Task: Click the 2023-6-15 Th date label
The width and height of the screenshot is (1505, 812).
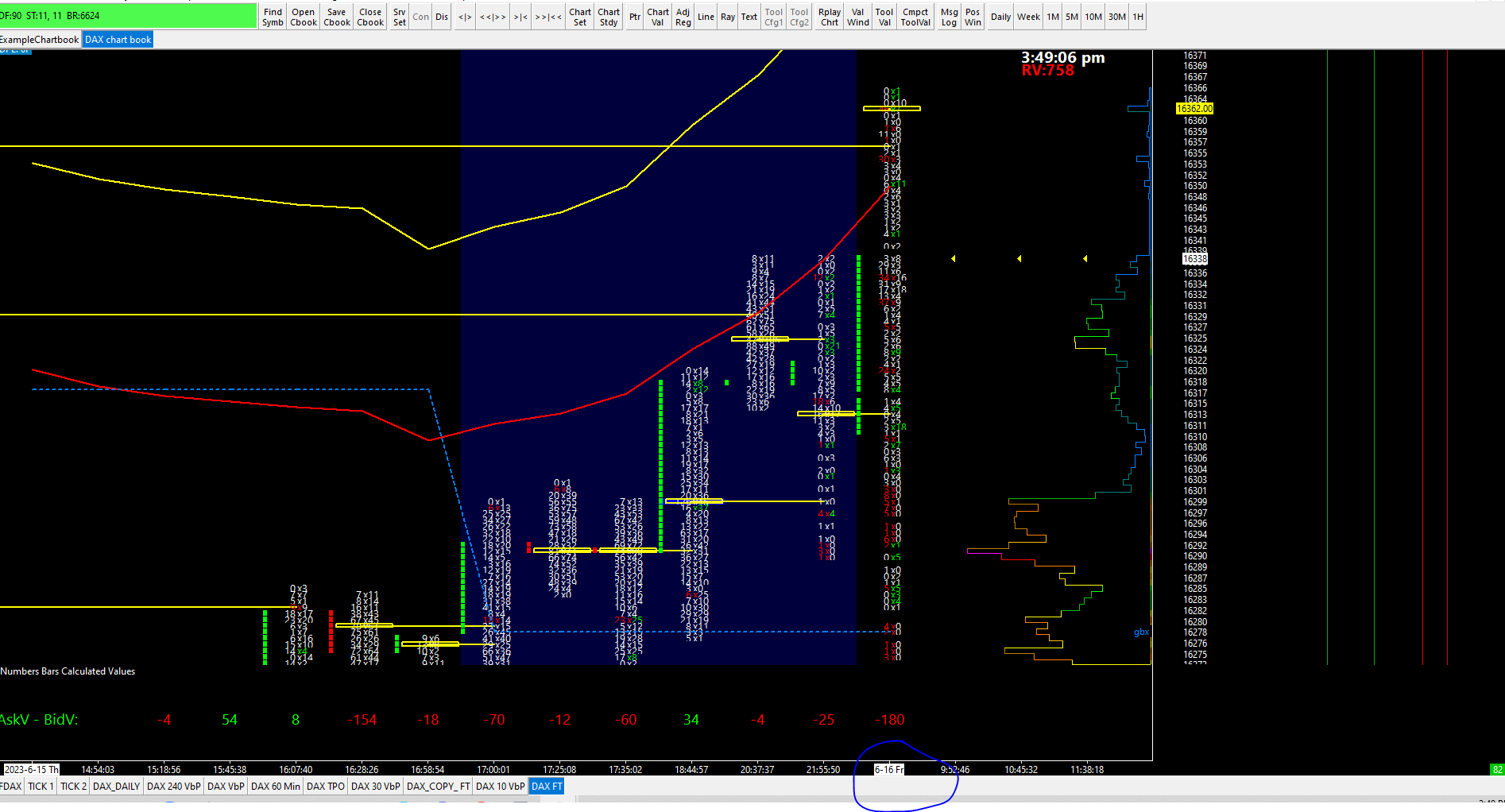Action: (x=32, y=770)
